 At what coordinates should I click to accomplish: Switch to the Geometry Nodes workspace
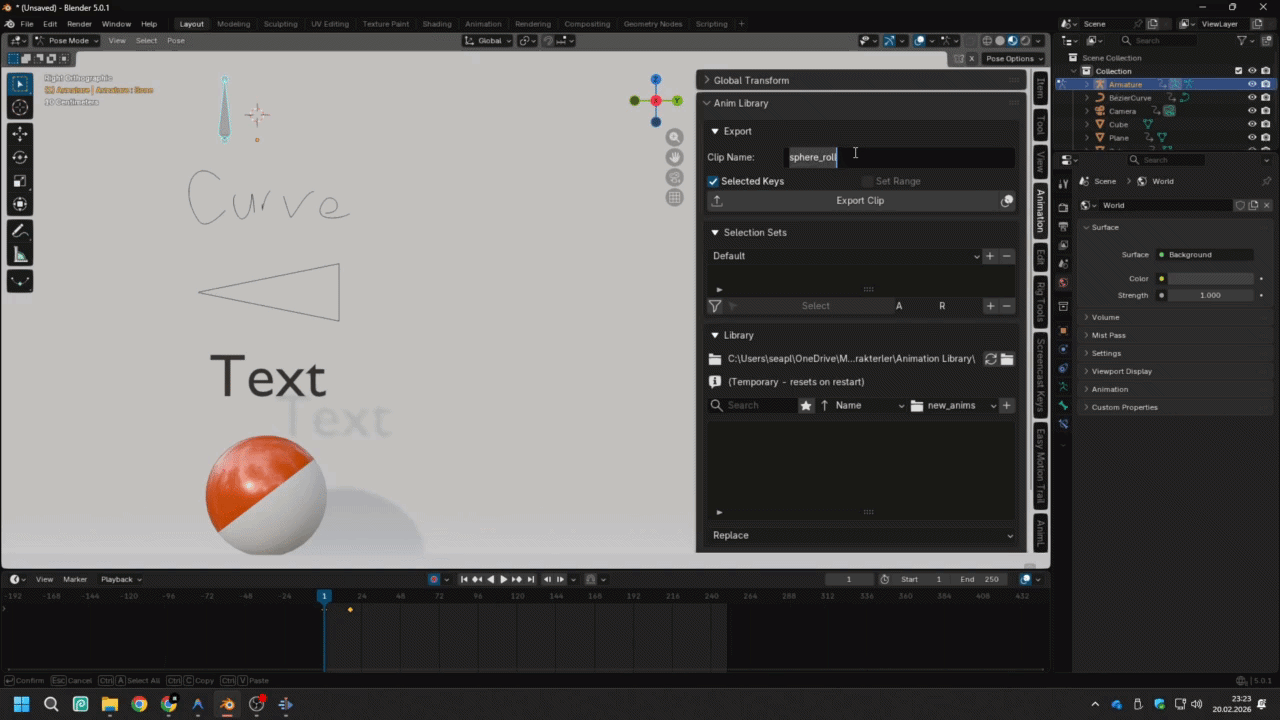tap(652, 24)
